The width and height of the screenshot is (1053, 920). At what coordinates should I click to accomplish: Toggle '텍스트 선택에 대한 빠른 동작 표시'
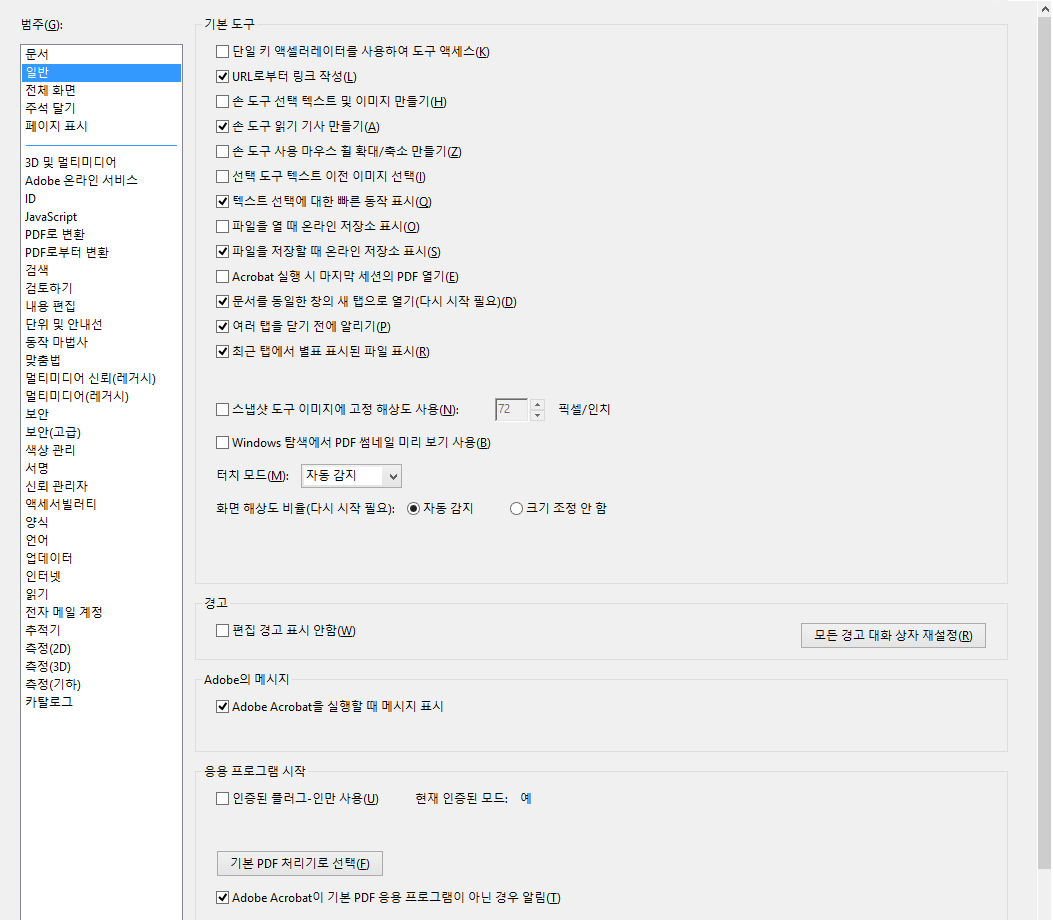[222, 201]
